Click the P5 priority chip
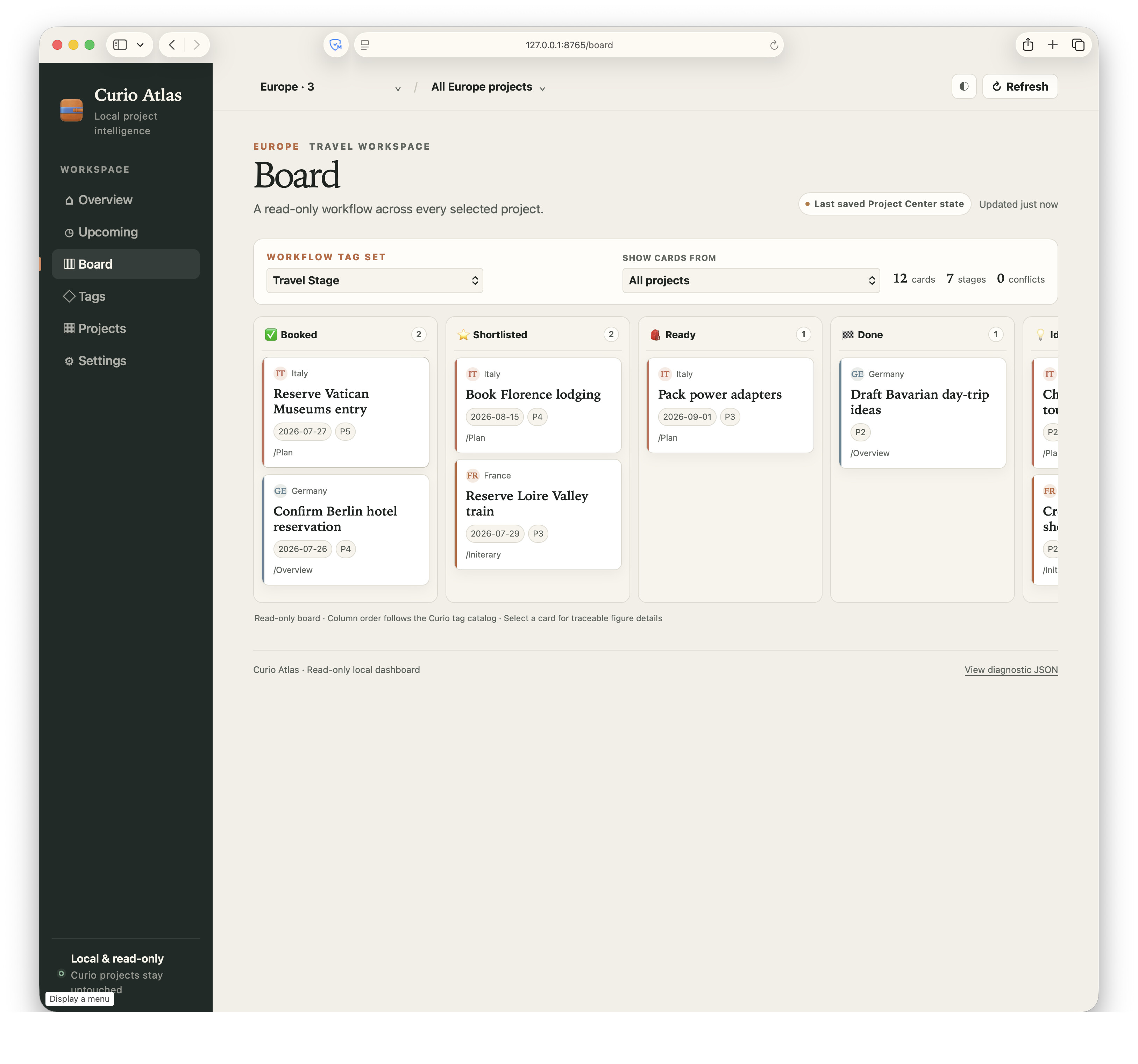Image resolution: width=1138 pixels, height=1064 pixels. (345, 432)
